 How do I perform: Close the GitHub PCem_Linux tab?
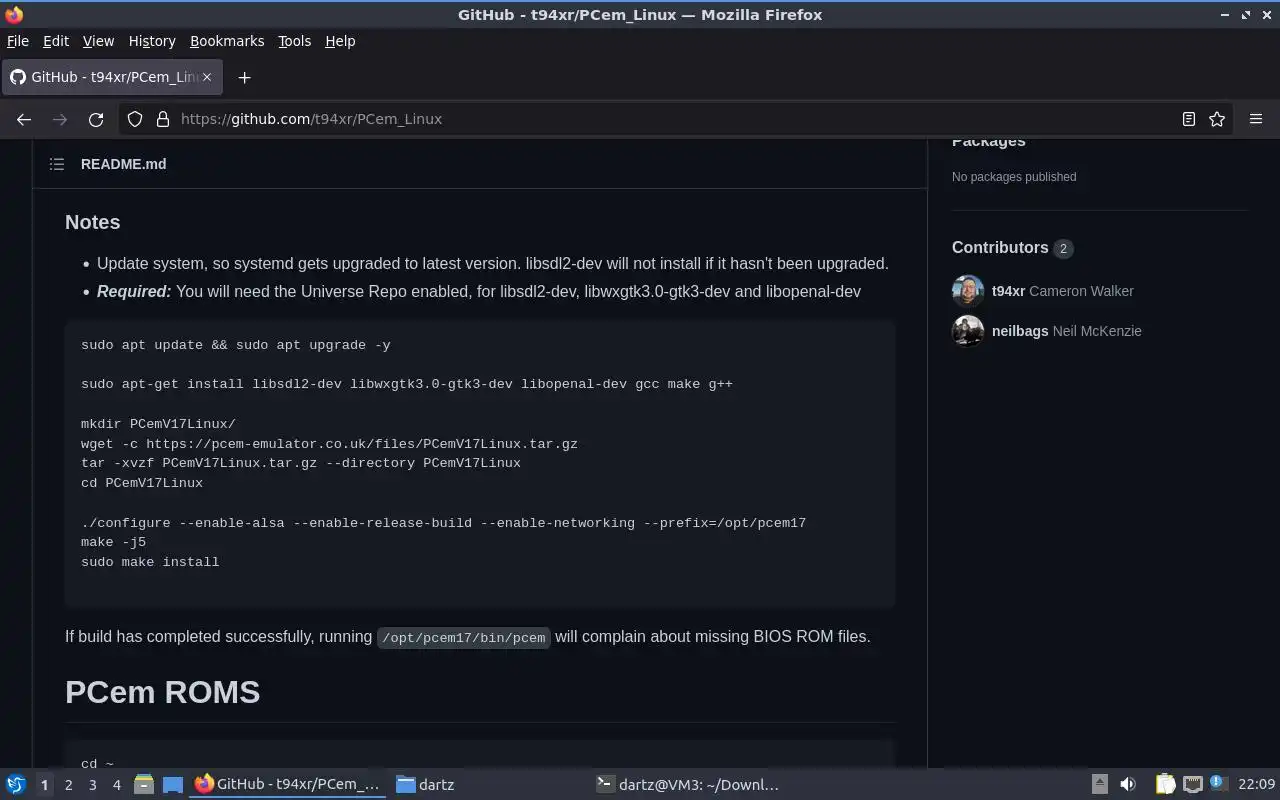tap(207, 77)
